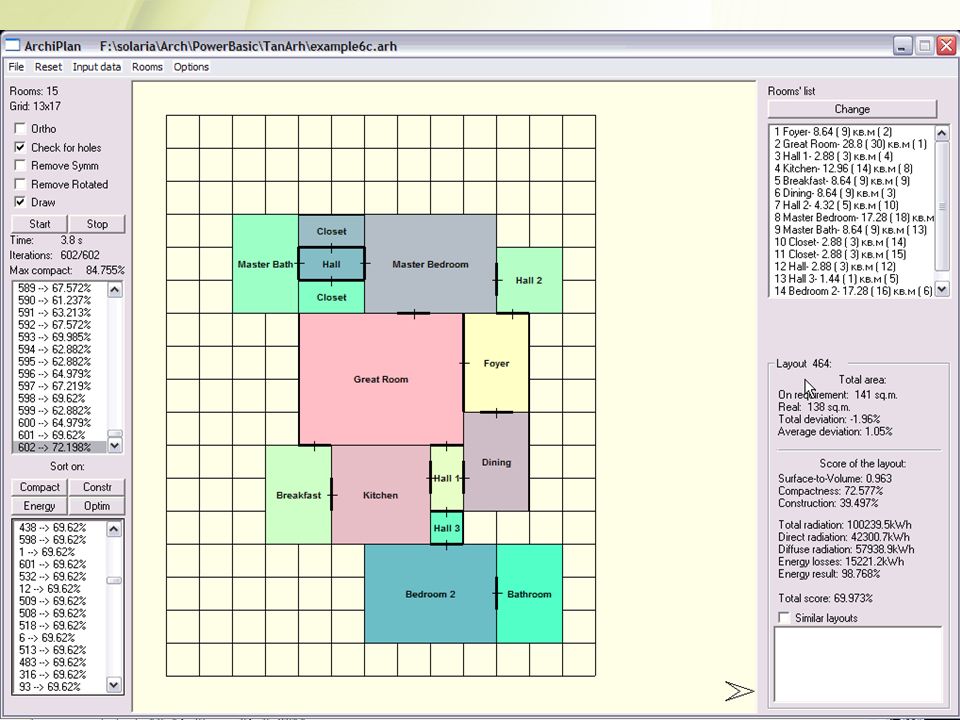Click the Master Bath room in plan
This screenshot has width=960, height=720.
pyautogui.click(x=265, y=264)
